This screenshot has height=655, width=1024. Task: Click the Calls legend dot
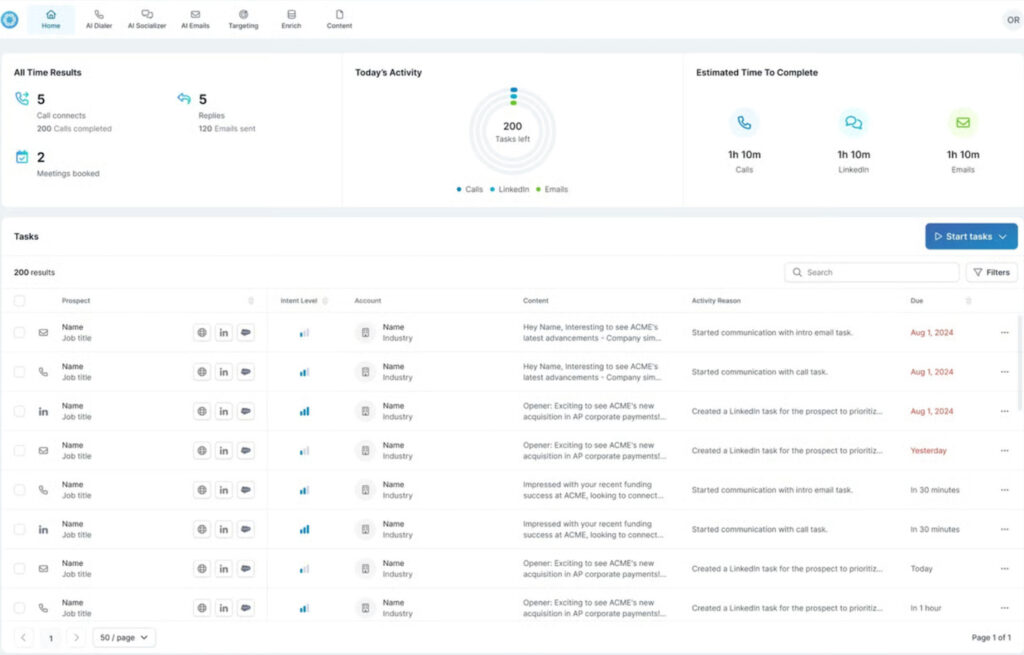[458, 189]
